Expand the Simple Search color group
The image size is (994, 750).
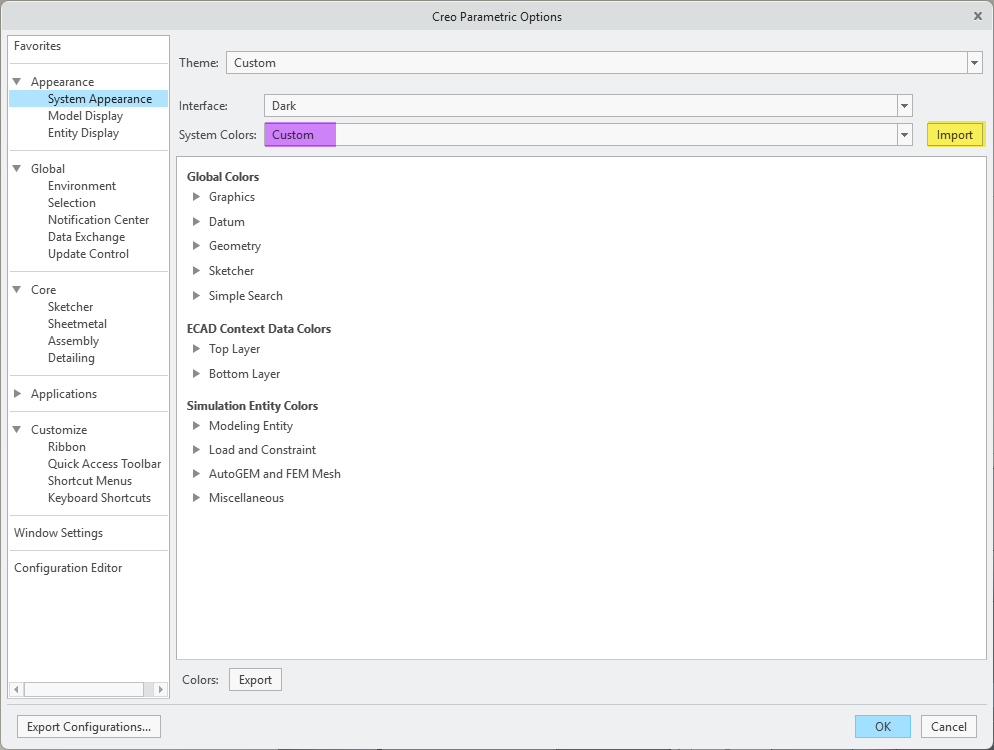196,296
